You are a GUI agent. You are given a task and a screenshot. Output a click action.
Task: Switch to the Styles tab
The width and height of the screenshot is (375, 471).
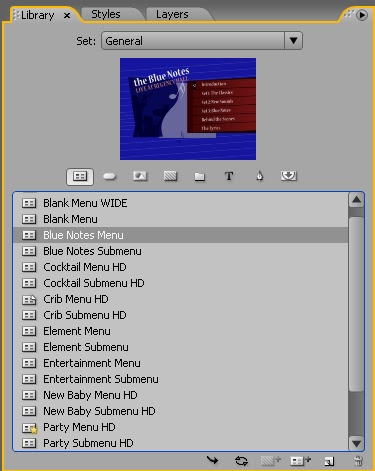[x=106, y=14]
